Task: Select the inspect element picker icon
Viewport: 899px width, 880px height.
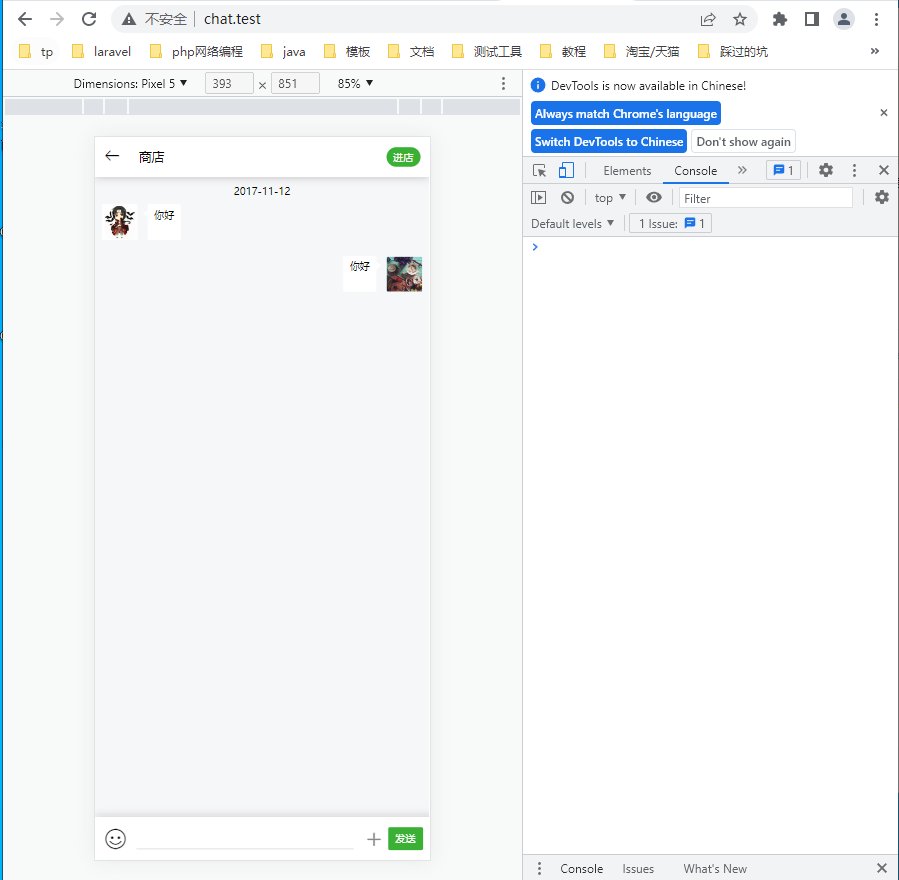Action: click(540, 170)
